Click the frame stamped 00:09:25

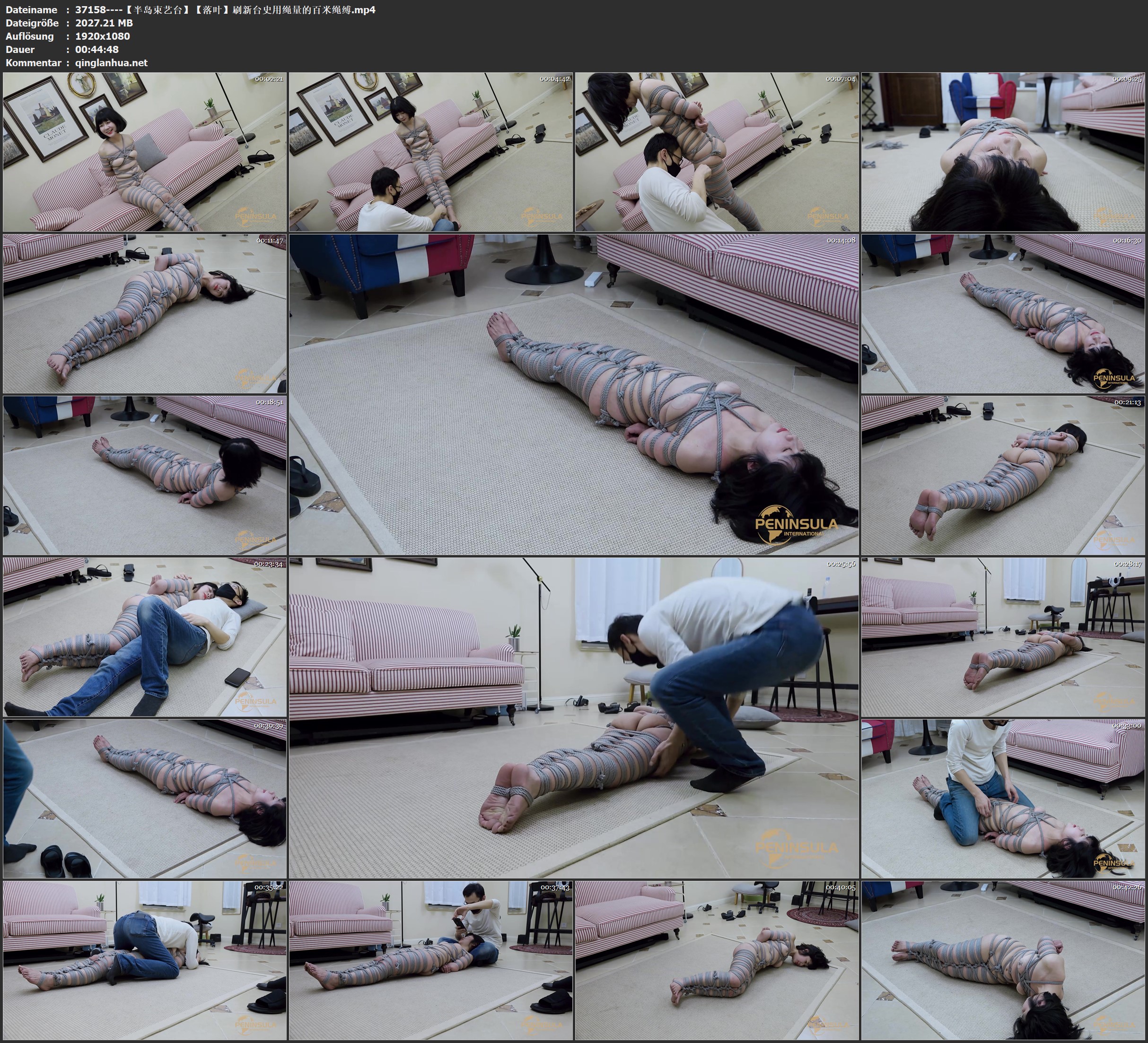pos(1003,151)
